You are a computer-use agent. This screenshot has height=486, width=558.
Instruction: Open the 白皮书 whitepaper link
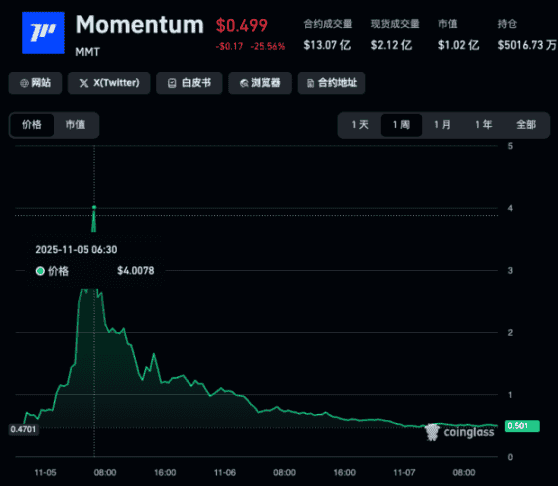tap(189, 83)
